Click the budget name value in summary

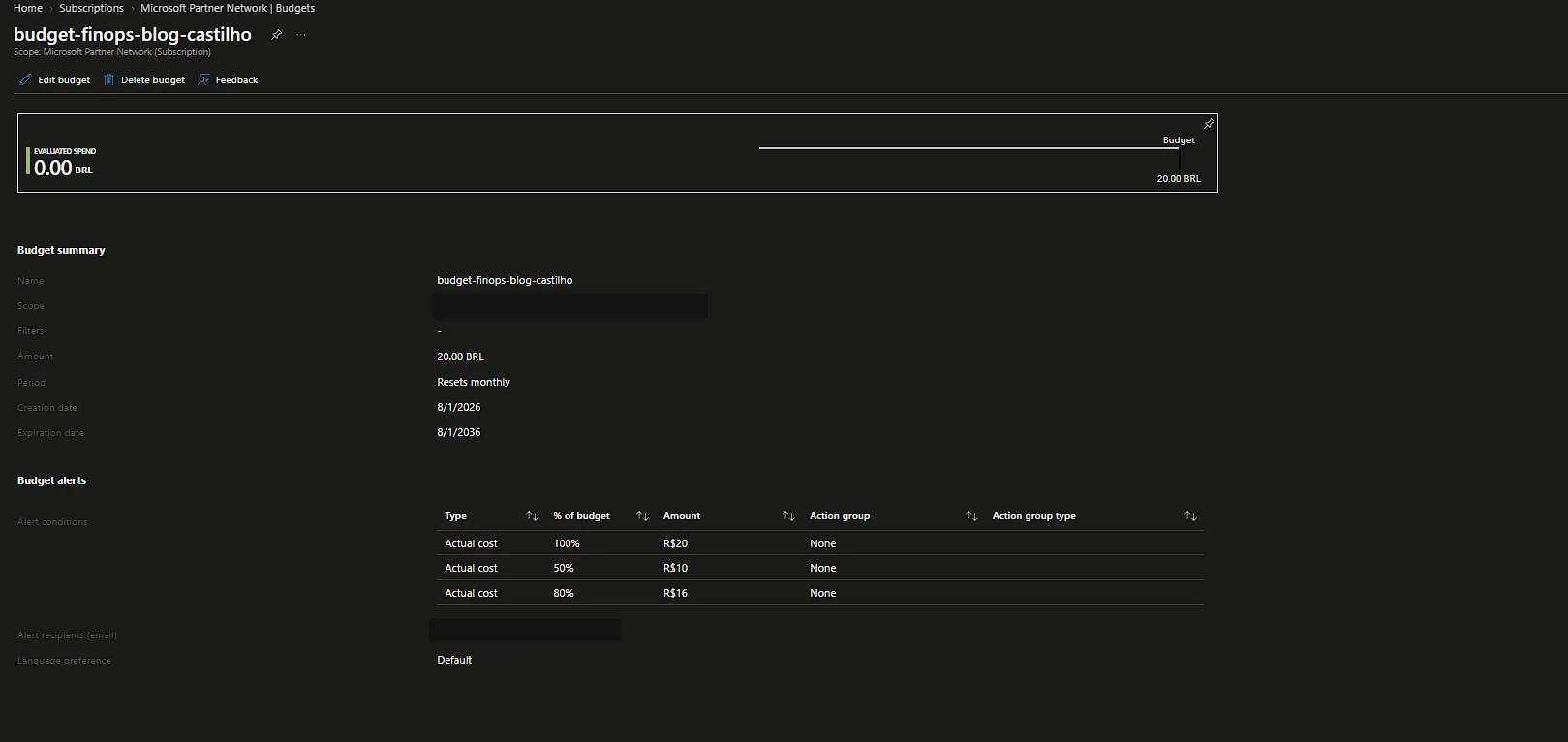tap(505, 280)
